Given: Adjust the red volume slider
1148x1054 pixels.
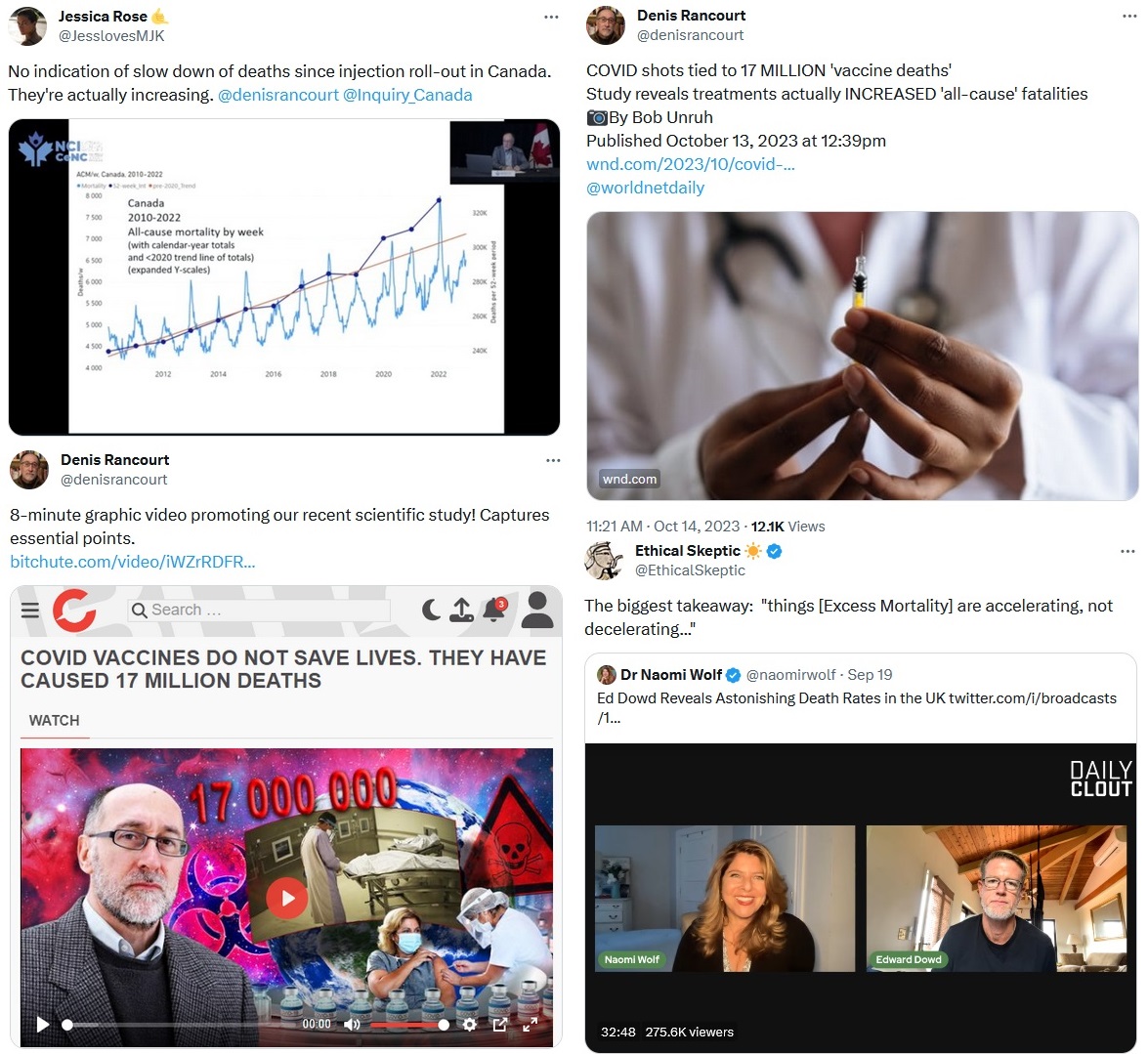Looking at the screenshot, I should pos(409,1025).
